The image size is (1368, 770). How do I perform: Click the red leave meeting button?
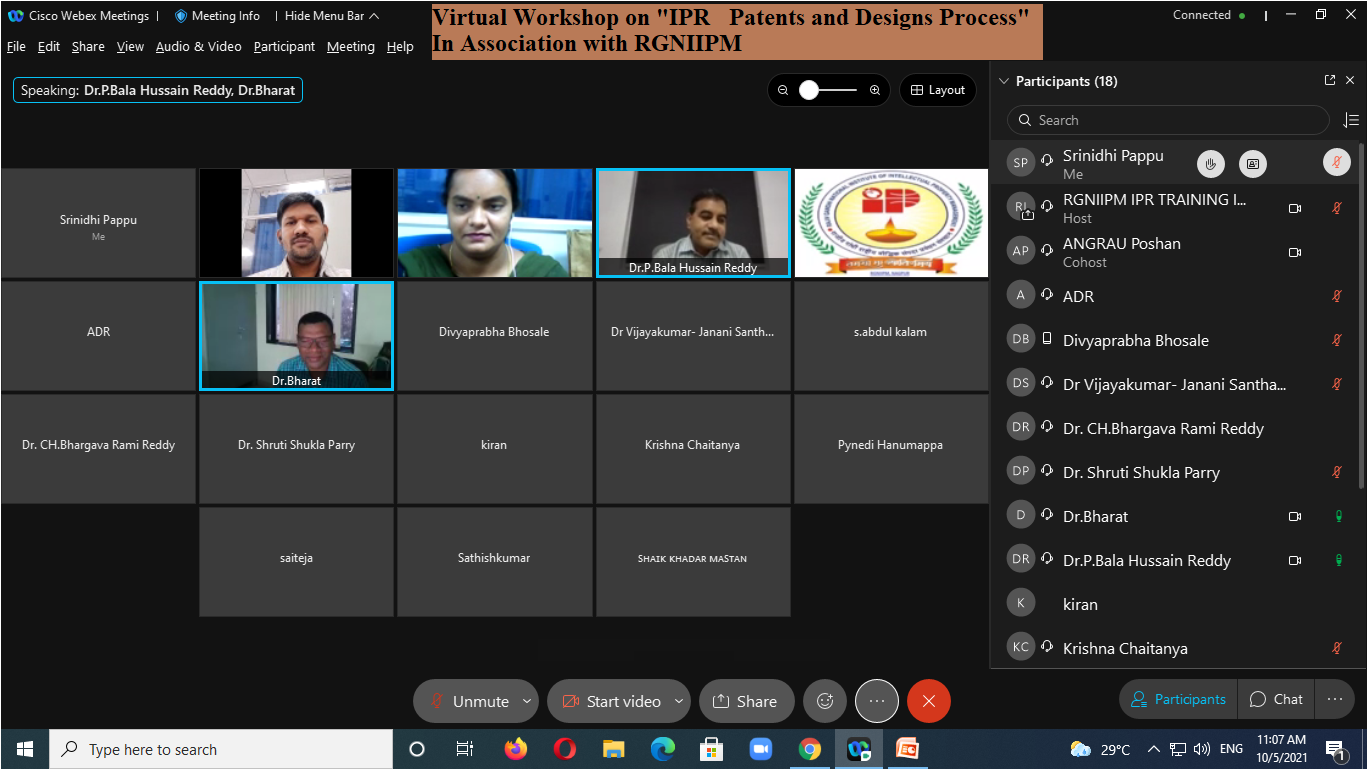pyautogui.click(x=928, y=701)
